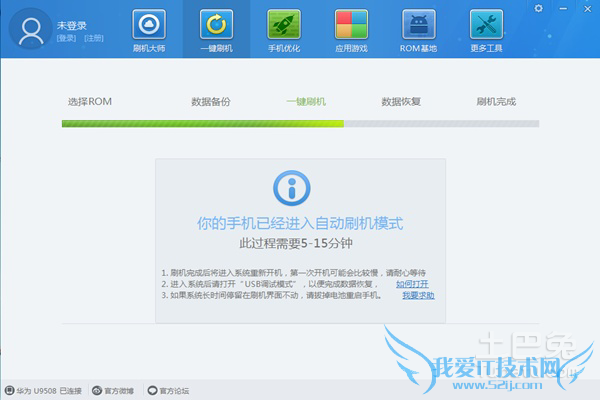This screenshot has height=400, width=600.
Task: Open the 如何打开 help link
Action: coord(412,284)
